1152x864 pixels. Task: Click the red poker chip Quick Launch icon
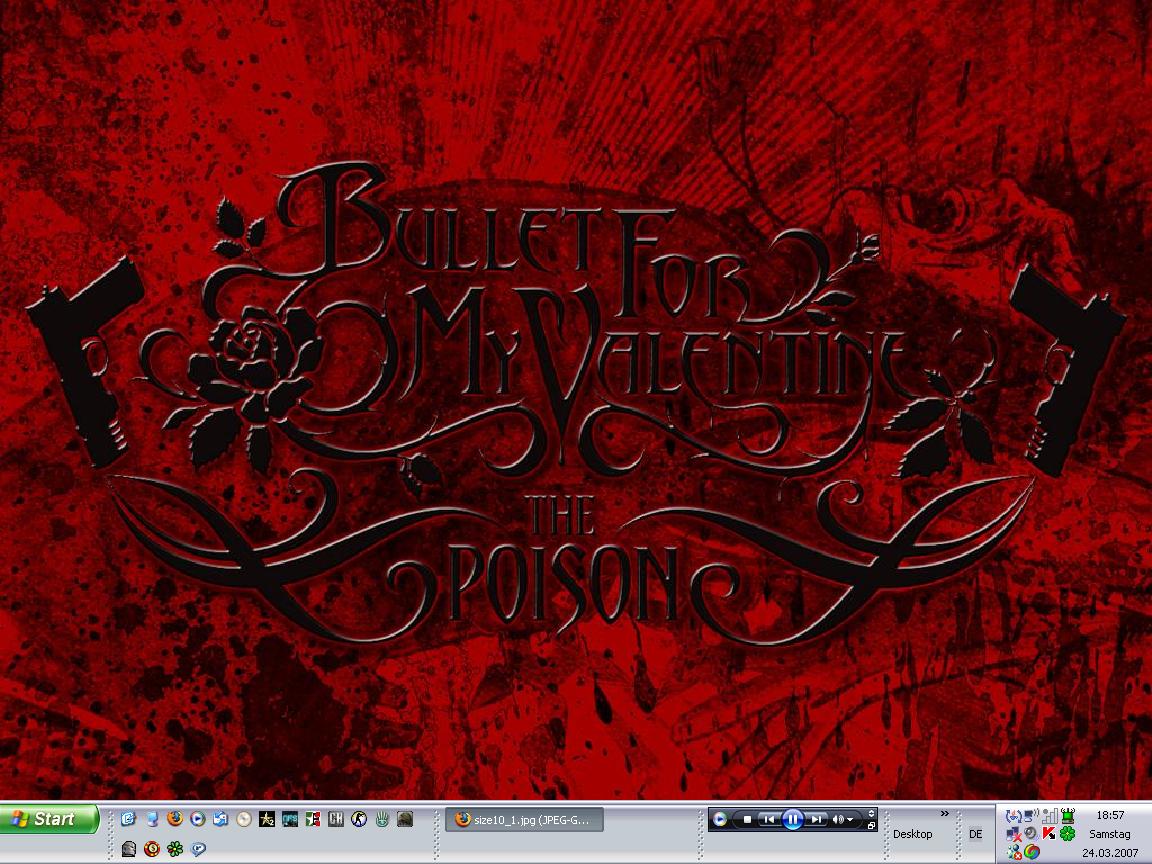pos(152,849)
